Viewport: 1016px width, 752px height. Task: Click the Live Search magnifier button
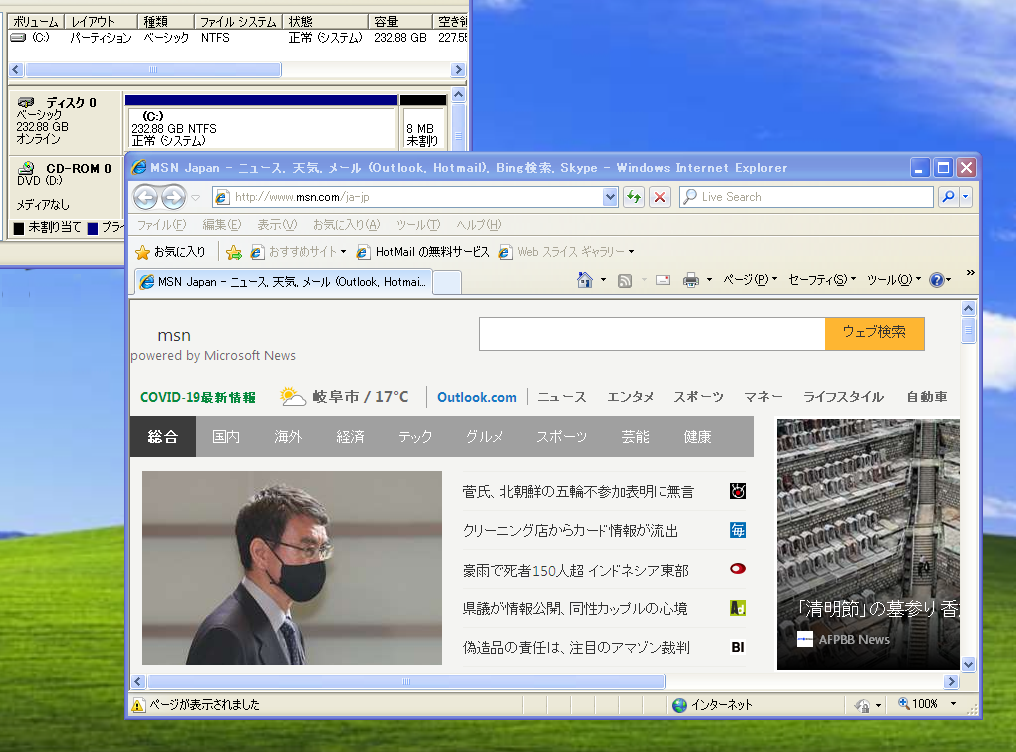pyautogui.click(x=949, y=197)
